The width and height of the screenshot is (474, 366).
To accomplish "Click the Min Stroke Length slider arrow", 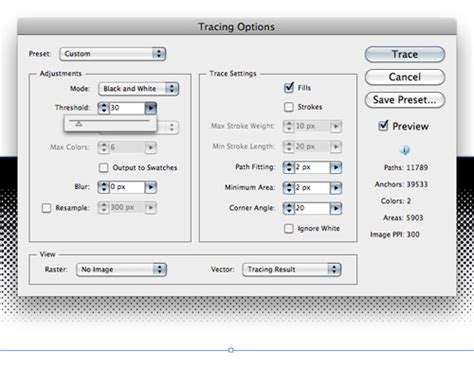I will pyautogui.click(x=336, y=147).
